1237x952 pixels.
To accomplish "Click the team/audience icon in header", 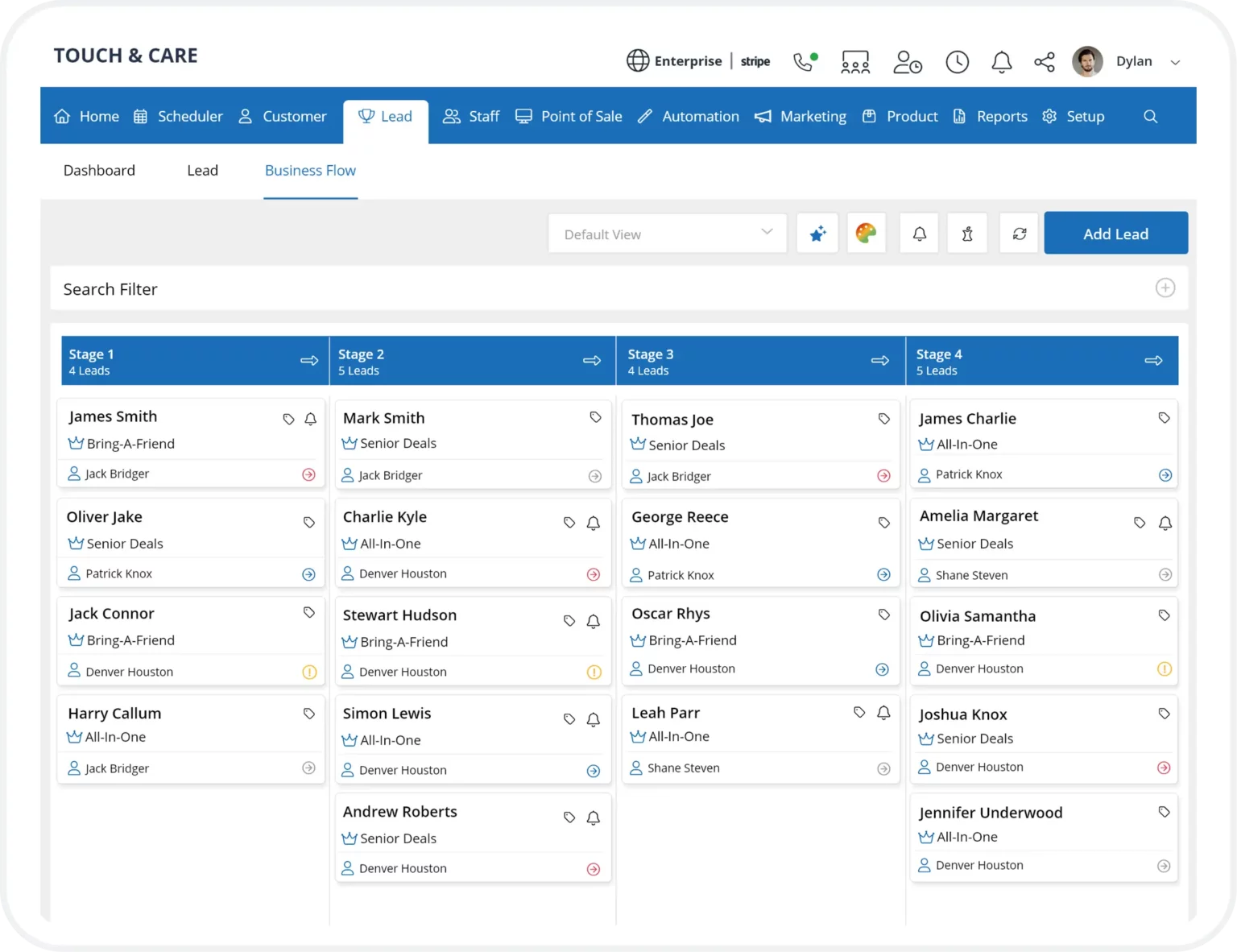I will [x=855, y=62].
